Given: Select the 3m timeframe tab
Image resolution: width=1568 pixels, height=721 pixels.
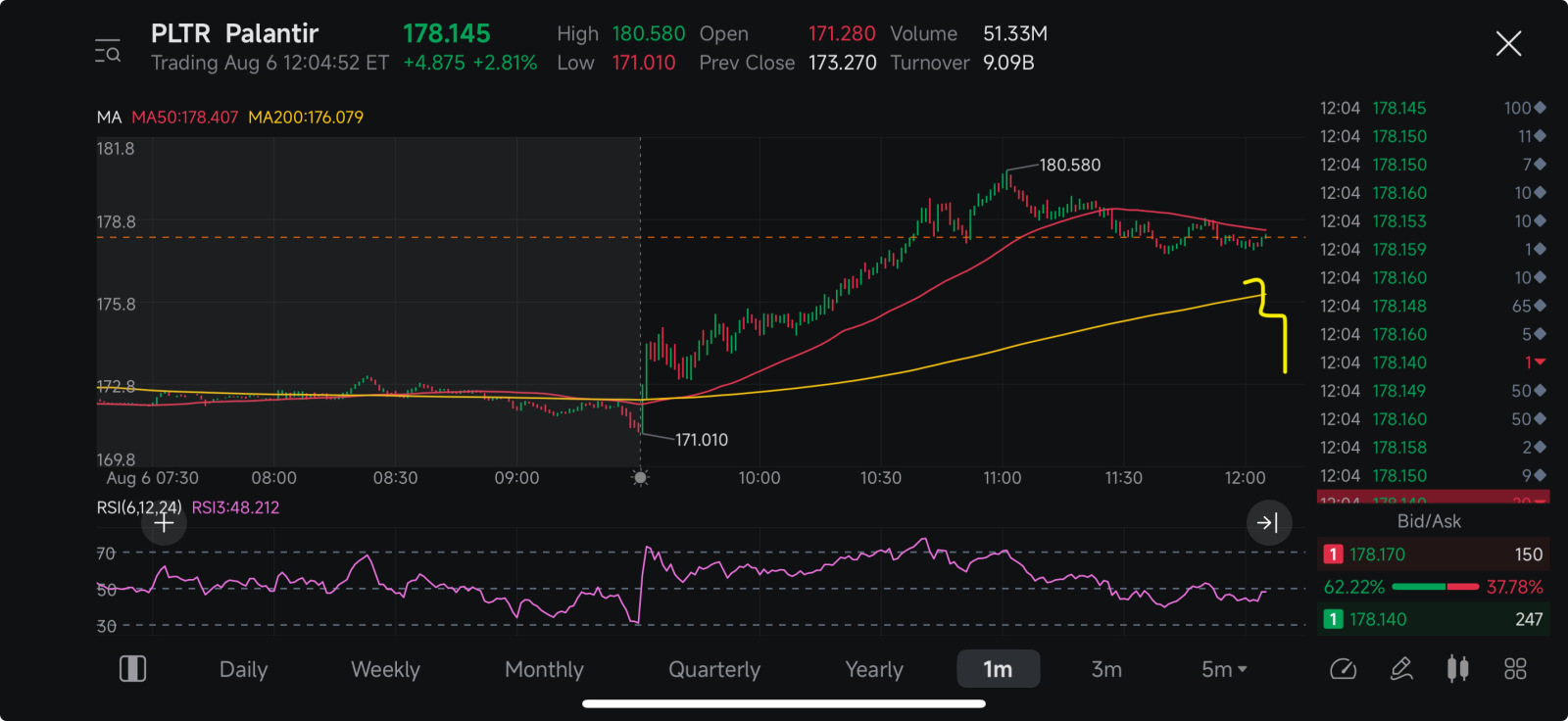Looking at the screenshot, I should click(x=1106, y=670).
